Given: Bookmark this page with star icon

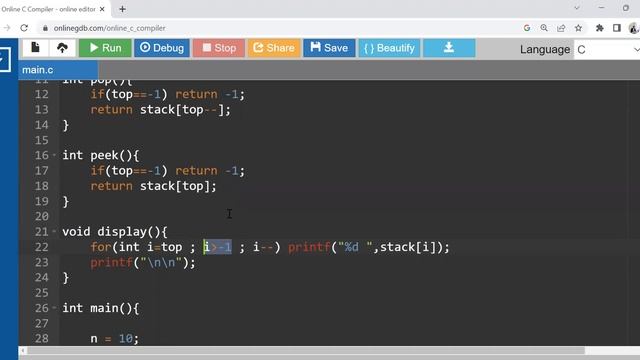Looking at the screenshot, I should [x=578, y=28].
